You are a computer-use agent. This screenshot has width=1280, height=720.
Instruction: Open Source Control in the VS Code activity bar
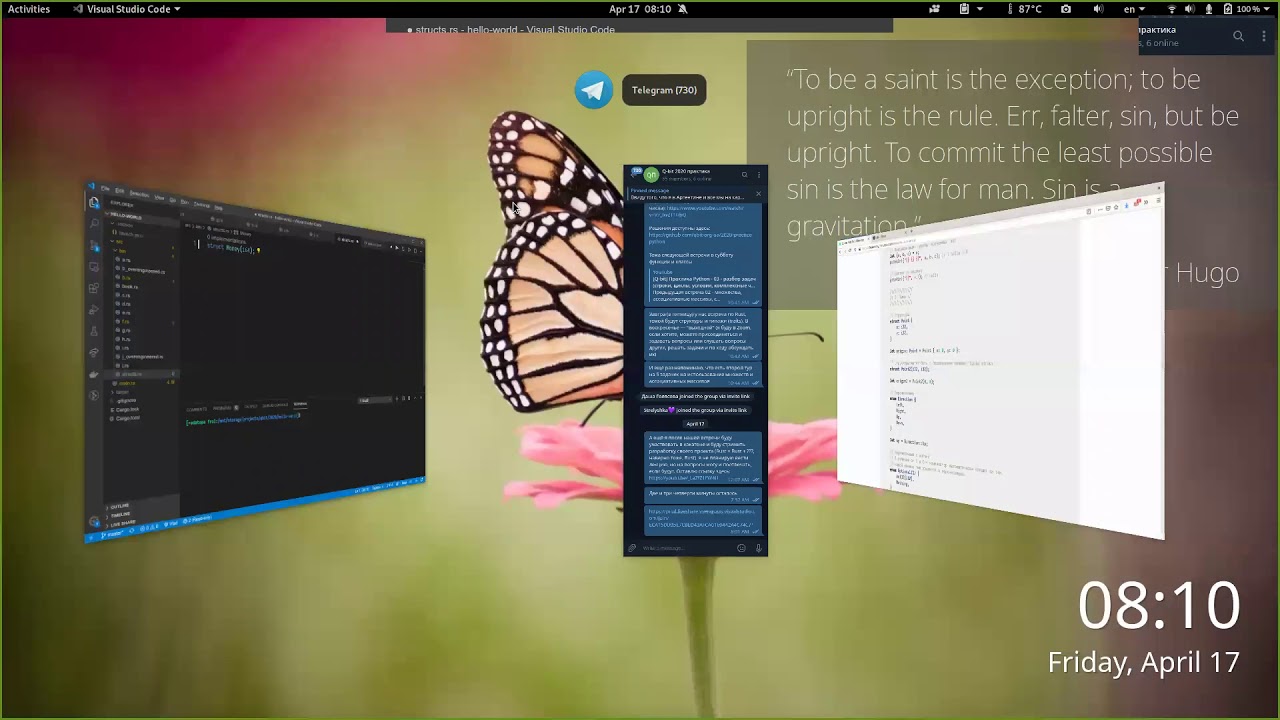point(95,246)
